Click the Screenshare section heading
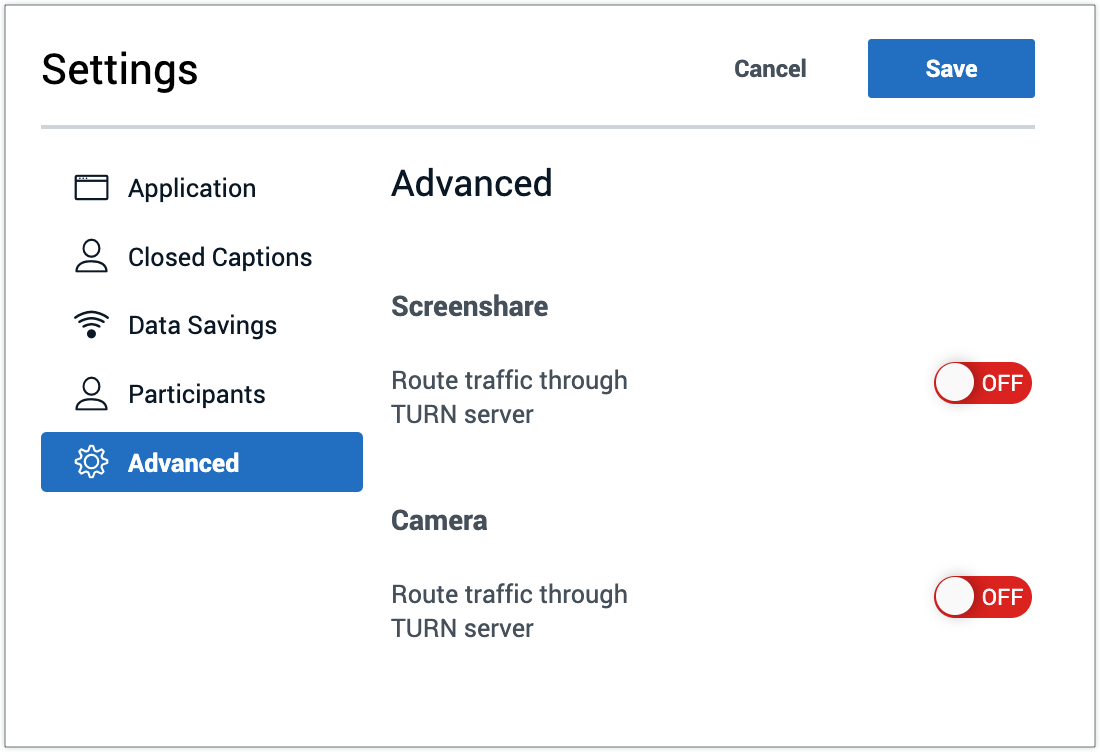Image resolution: width=1100 pixels, height=752 pixels. [469, 306]
